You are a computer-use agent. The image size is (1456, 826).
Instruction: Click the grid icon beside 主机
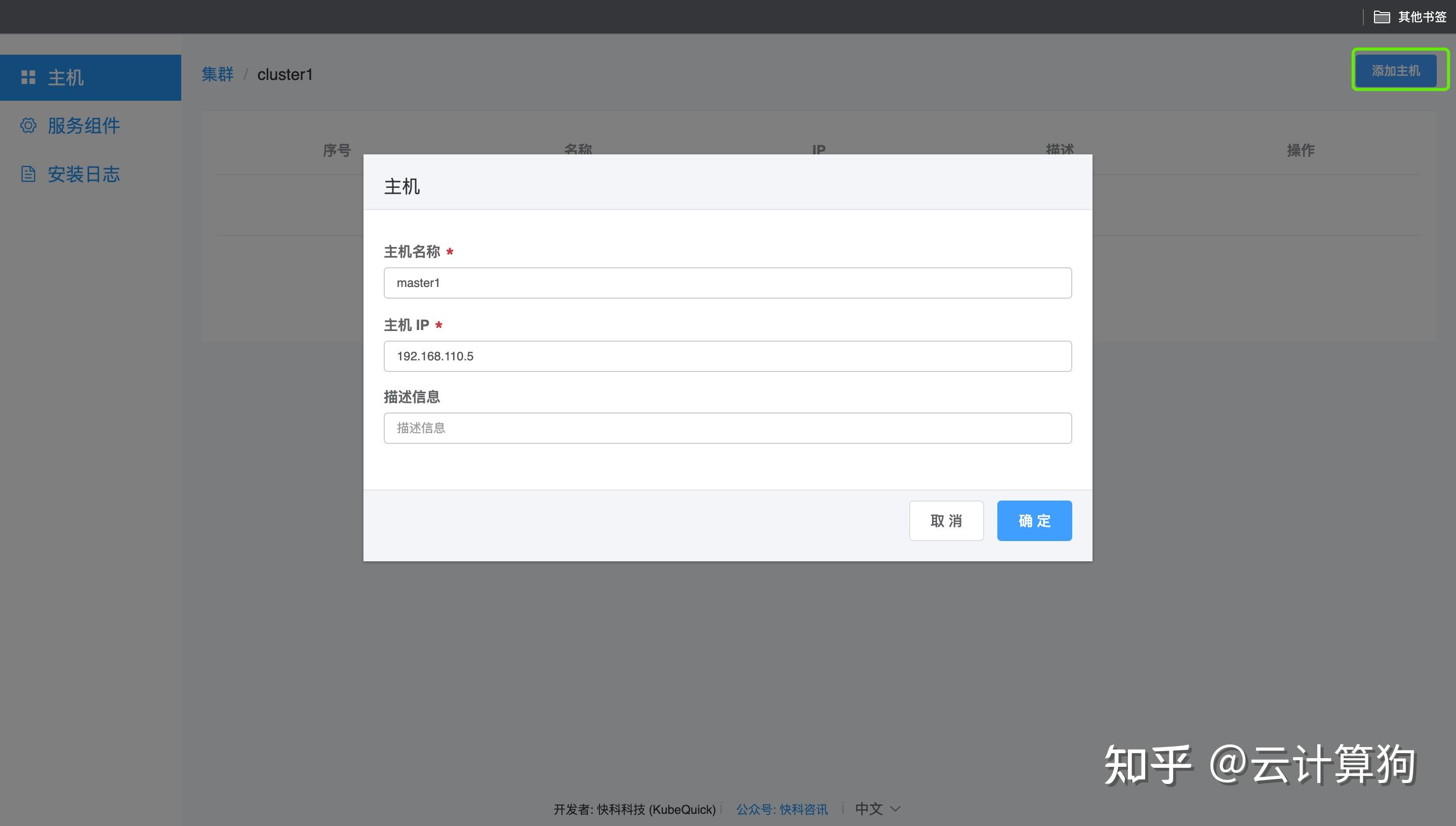28,77
